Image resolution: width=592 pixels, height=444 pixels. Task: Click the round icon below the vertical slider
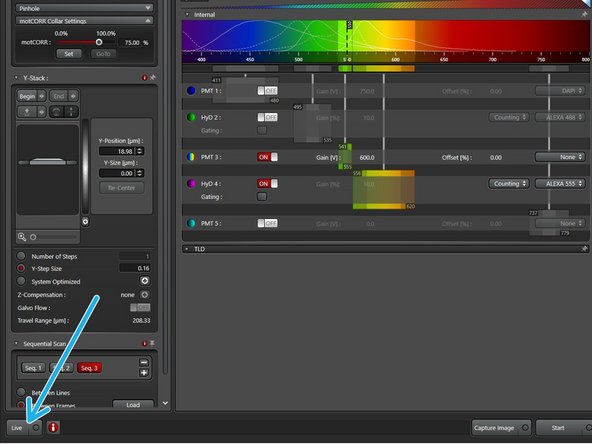click(x=85, y=222)
